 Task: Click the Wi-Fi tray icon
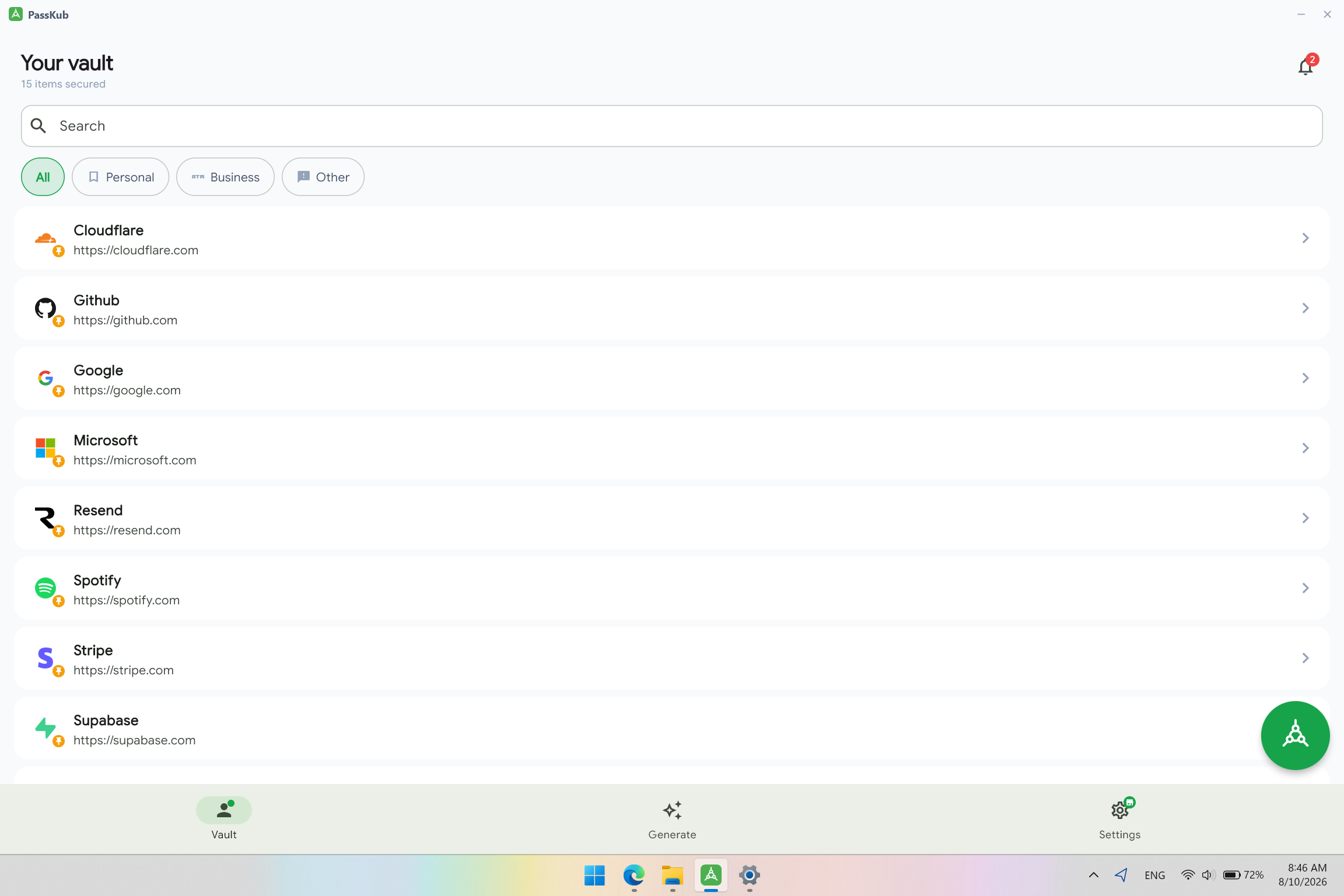point(1188,875)
